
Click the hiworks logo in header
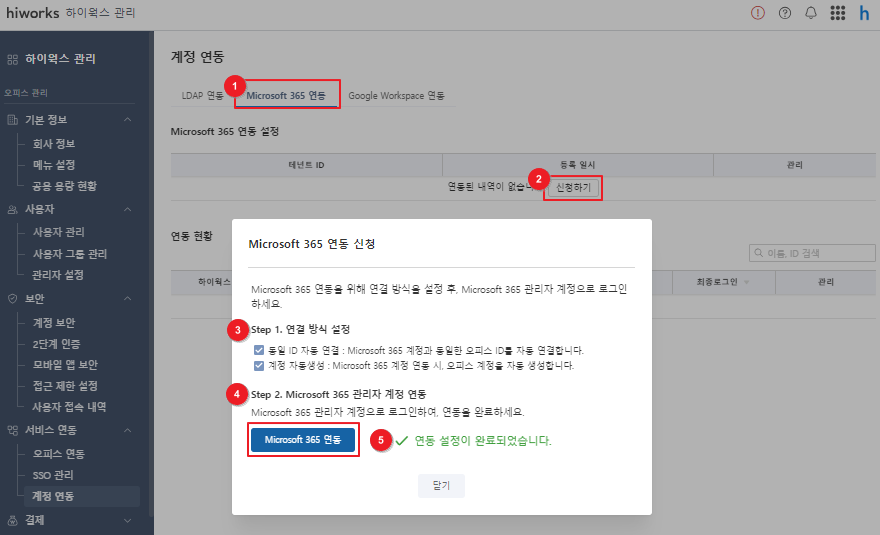(x=33, y=13)
